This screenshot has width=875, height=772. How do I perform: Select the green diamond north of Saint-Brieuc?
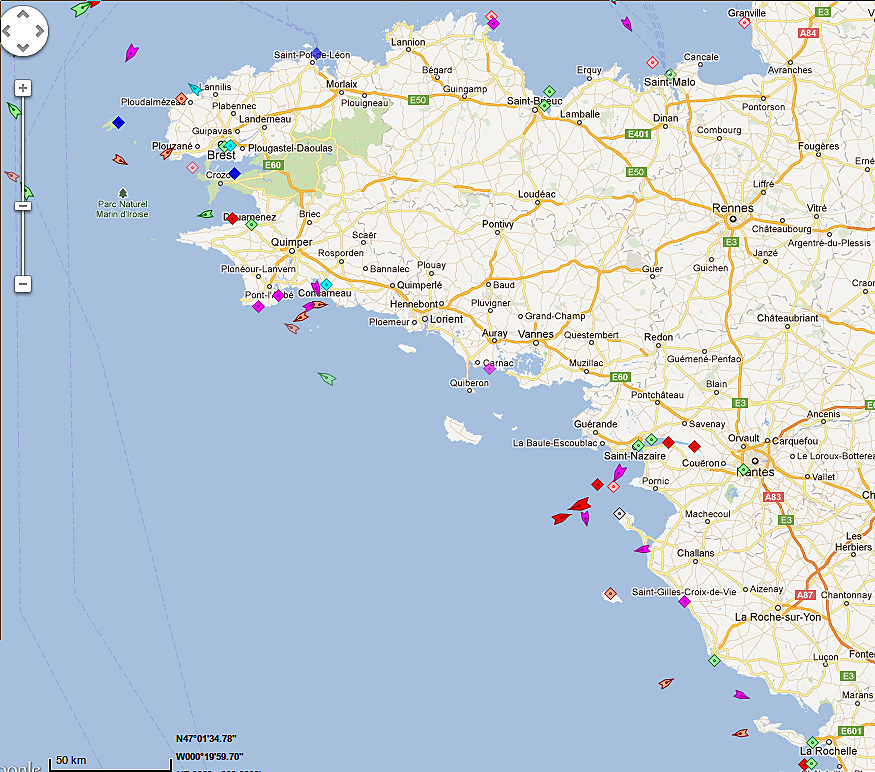pyautogui.click(x=549, y=91)
